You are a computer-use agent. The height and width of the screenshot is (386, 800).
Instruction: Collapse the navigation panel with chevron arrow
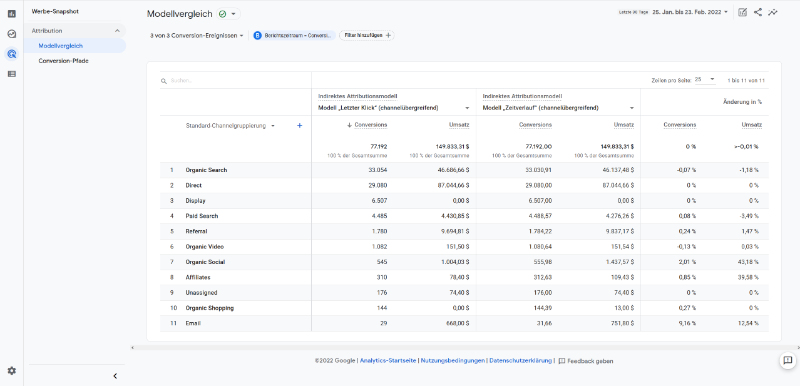(115, 376)
